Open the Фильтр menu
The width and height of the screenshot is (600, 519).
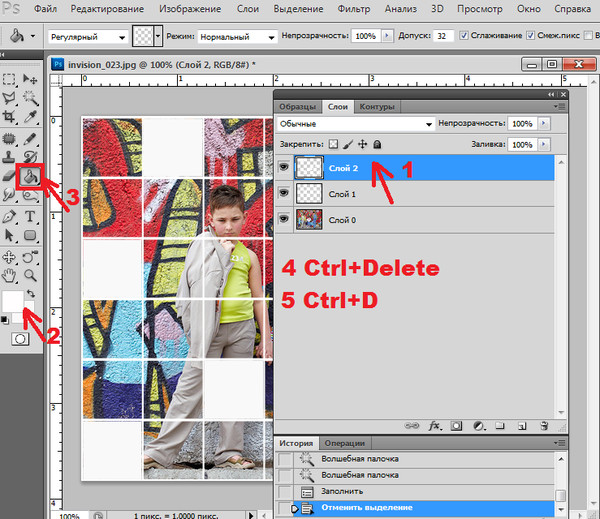354,9
